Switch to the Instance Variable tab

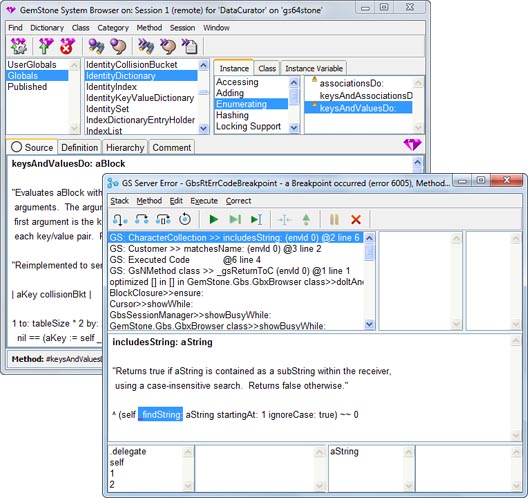pyautogui.click(x=314, y=68)
